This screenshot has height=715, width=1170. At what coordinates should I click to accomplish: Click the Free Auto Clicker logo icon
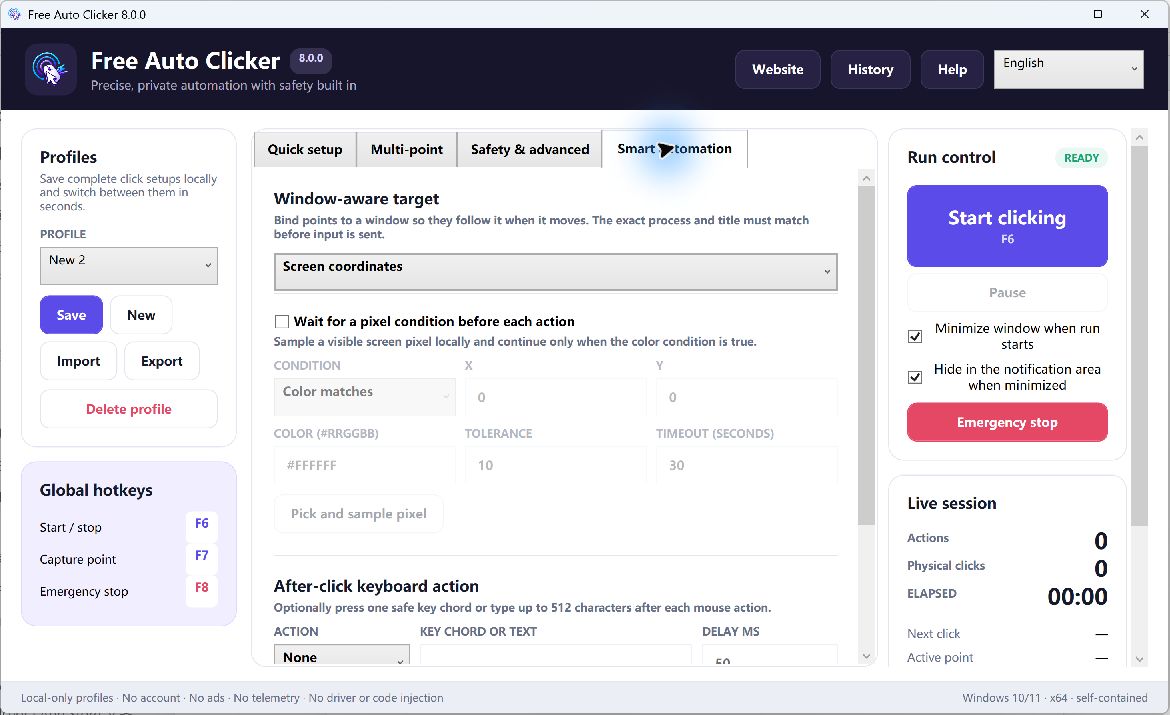click(x=50, y=69)
